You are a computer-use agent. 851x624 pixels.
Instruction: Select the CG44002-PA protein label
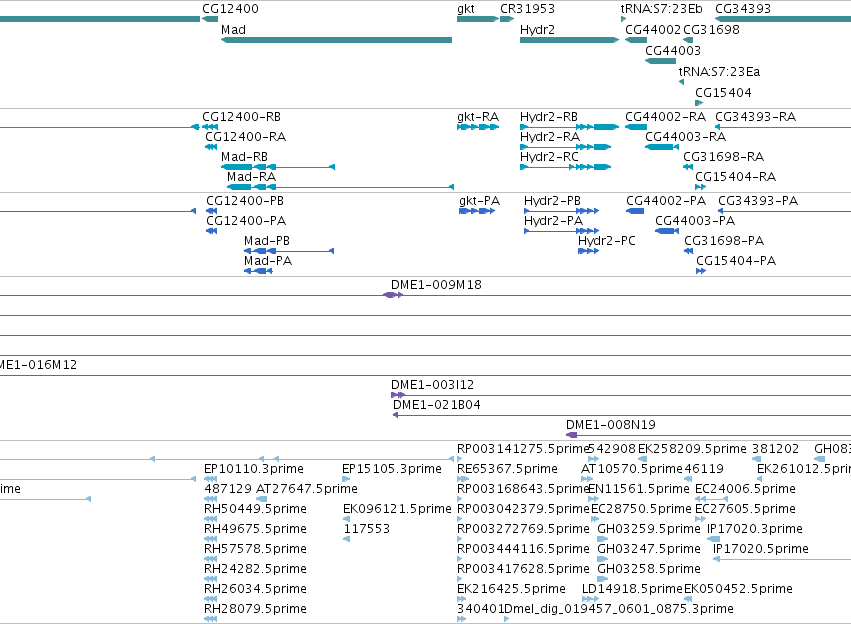(666, 201)
